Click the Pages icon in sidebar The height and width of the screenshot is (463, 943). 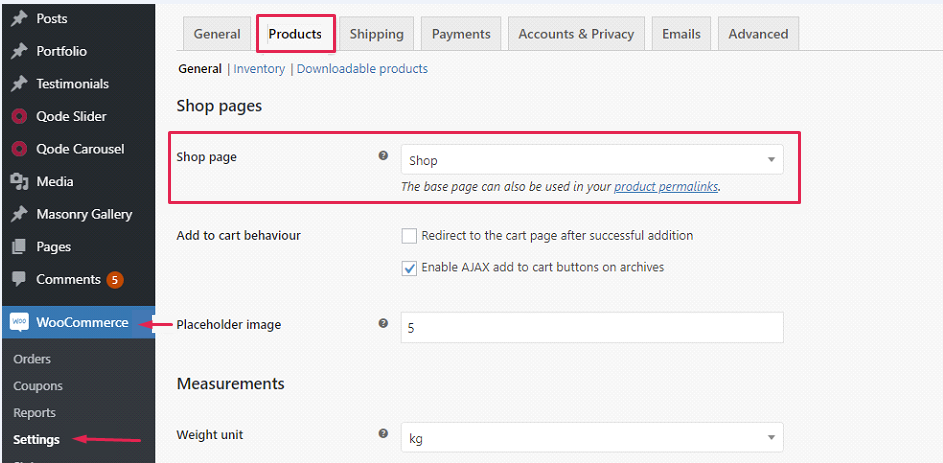click(19, 247)
